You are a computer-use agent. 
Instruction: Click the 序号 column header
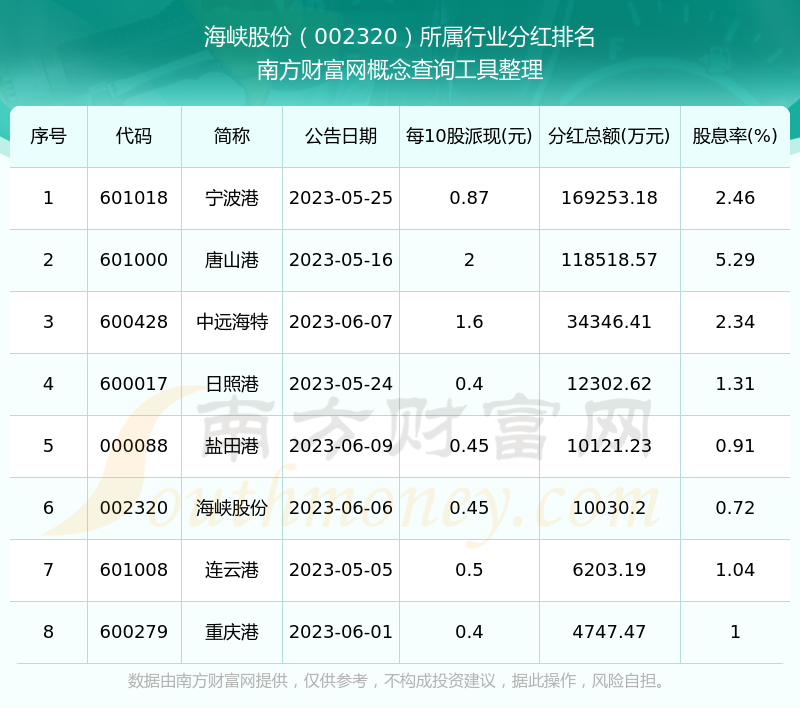tap(48, 136)
